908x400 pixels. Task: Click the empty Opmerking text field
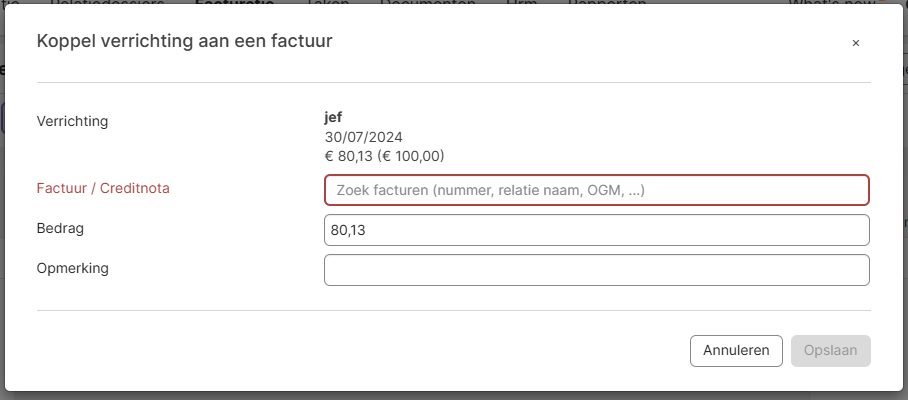click(596, 270)
